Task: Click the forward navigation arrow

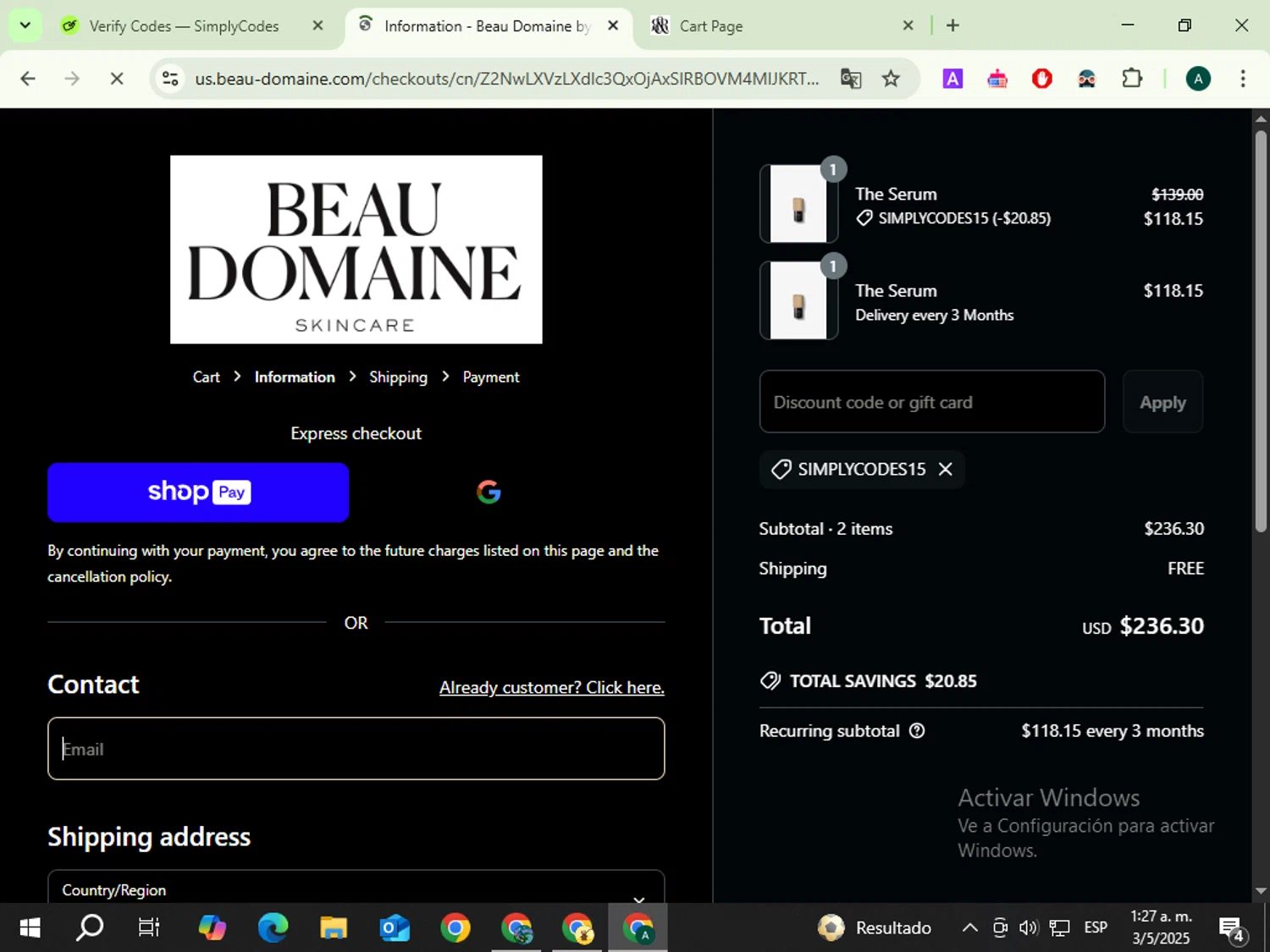Action: tap(73, 79)
